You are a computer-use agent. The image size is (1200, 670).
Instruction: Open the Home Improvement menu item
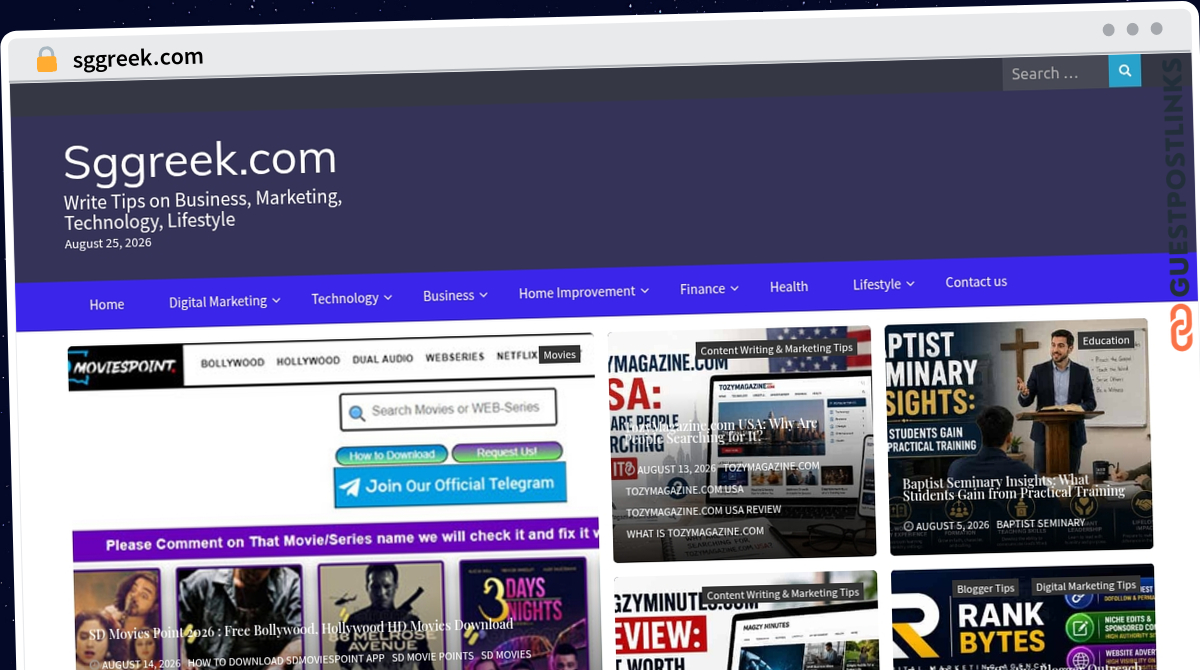tap(577, 292)
